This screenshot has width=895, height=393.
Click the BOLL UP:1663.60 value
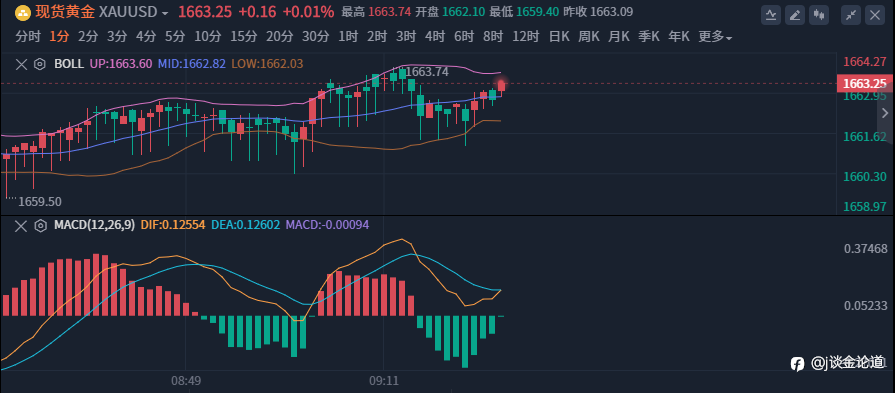[x=121, y=64]
